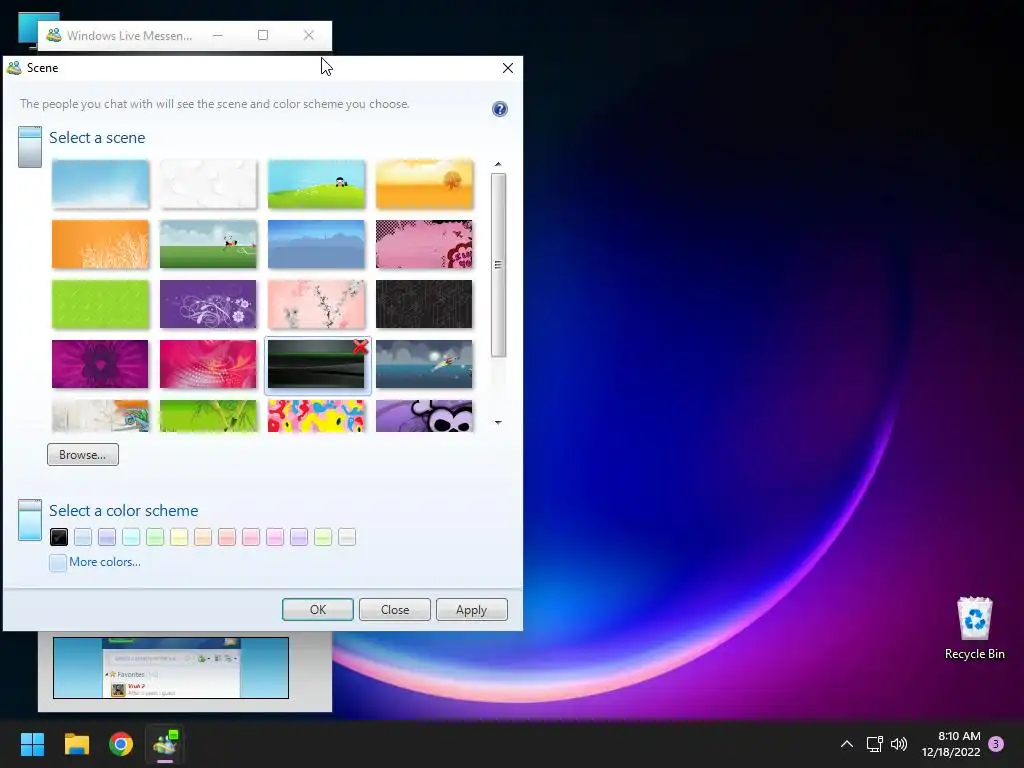
Task: Open the notification badge showing 3
Action: (x=996, y=744)
